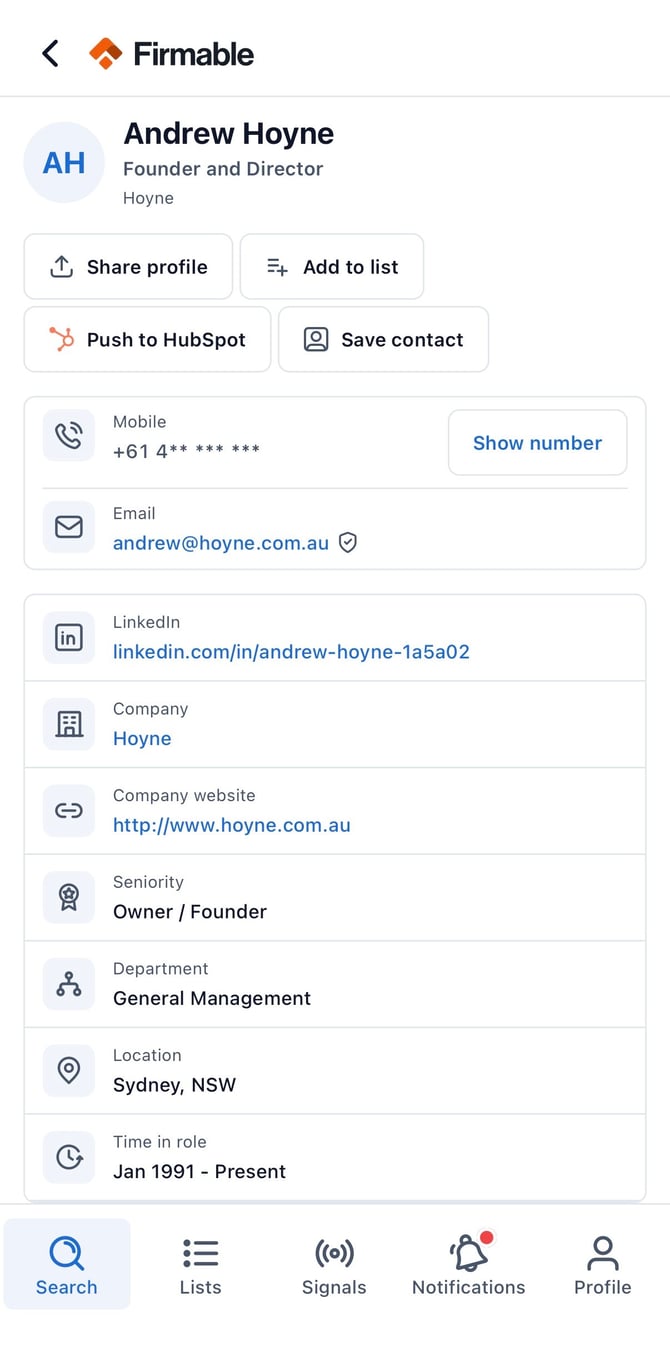Image resolution: width=670 pixels, height=1363 pixels.
Task: Click the Share profile button
Action: pos(128,267)
